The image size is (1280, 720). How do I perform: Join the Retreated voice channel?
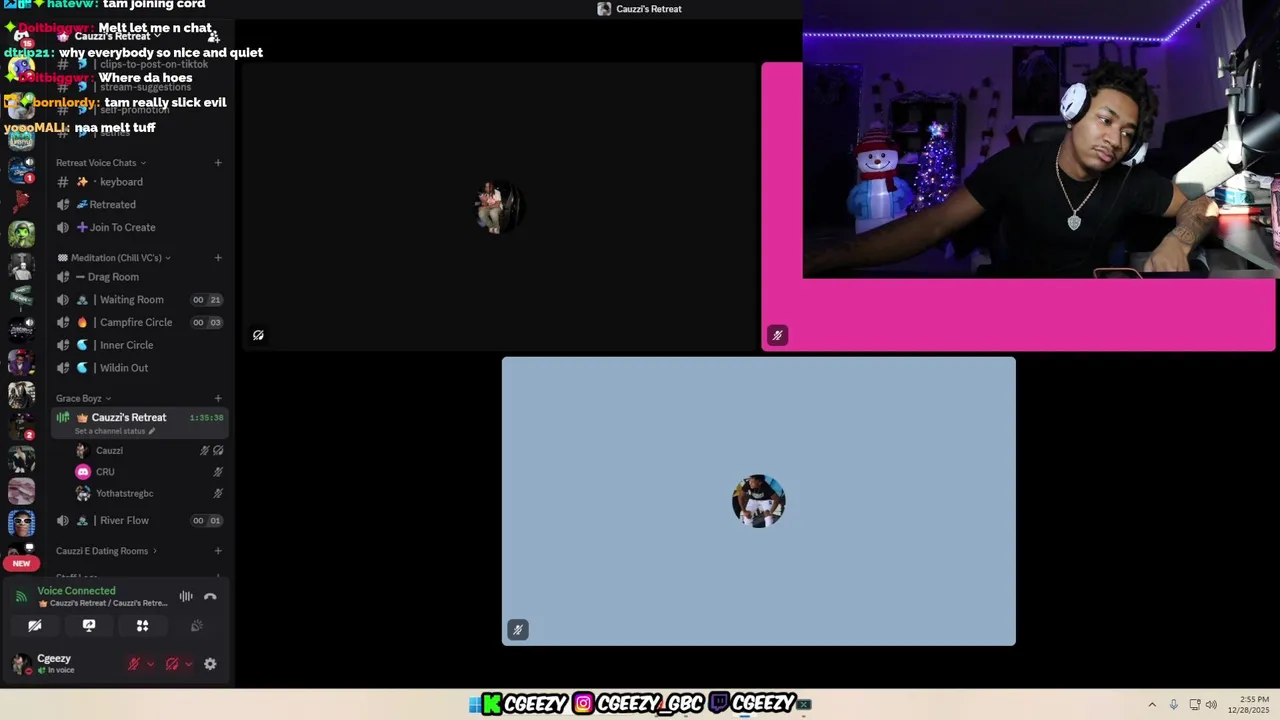click(x=140, y=205)
